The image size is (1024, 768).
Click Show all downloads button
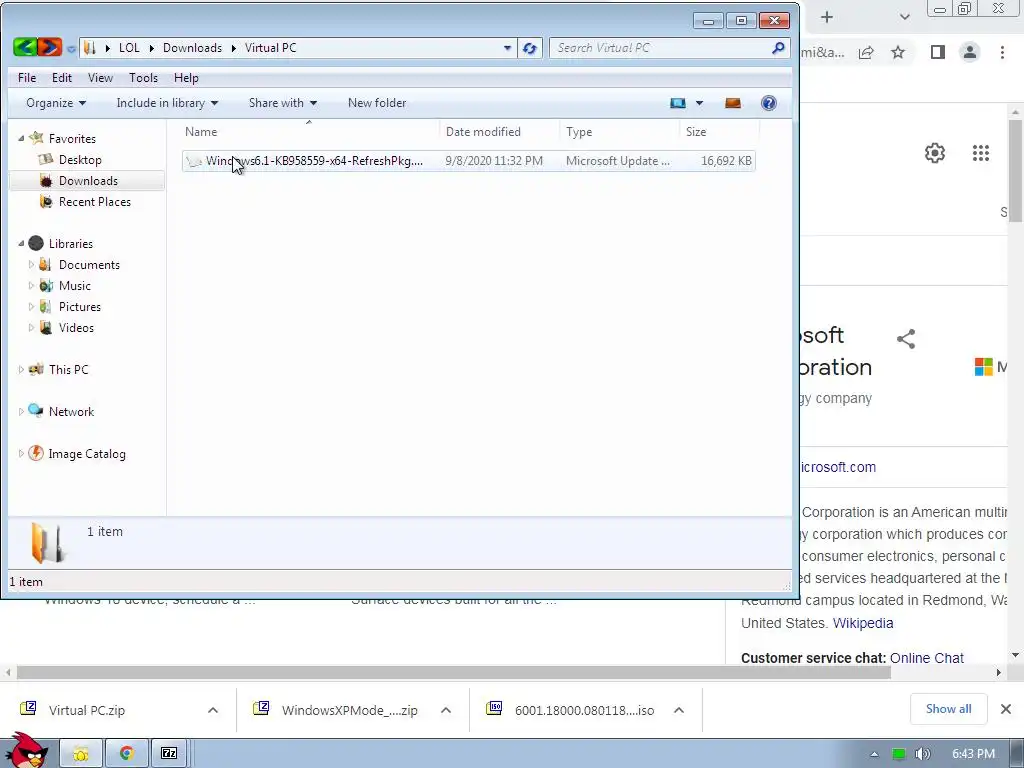tap(948, 709)
